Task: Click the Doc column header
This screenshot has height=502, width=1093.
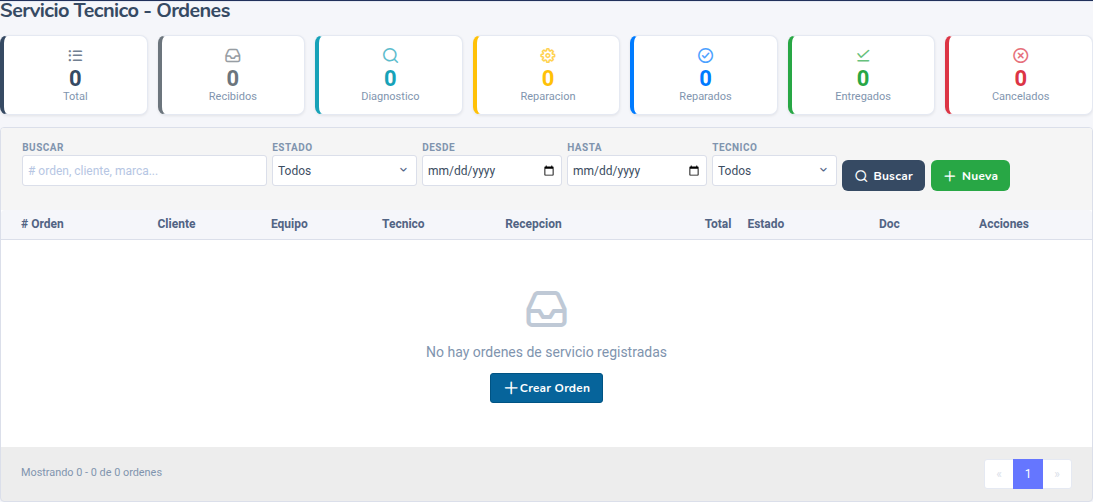Action: [889, 224]
